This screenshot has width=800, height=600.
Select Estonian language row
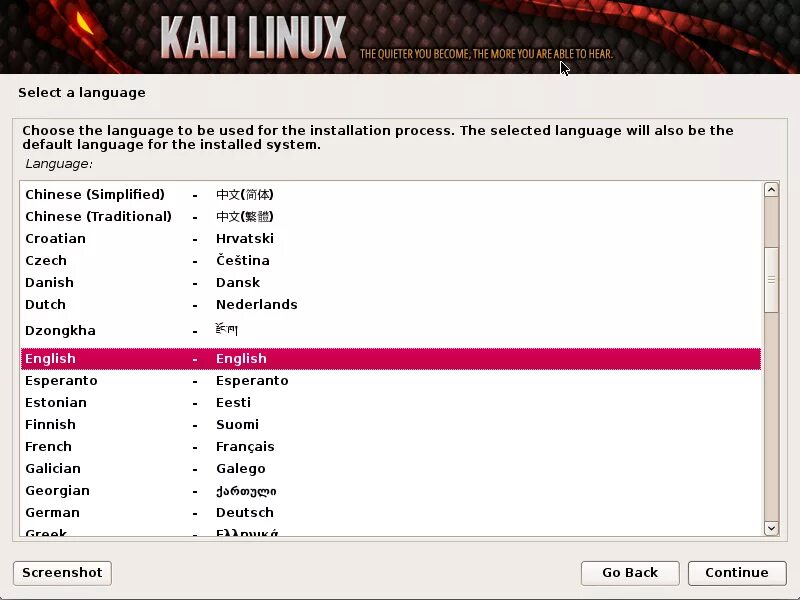pyautogui.click(x=391, y=403)
